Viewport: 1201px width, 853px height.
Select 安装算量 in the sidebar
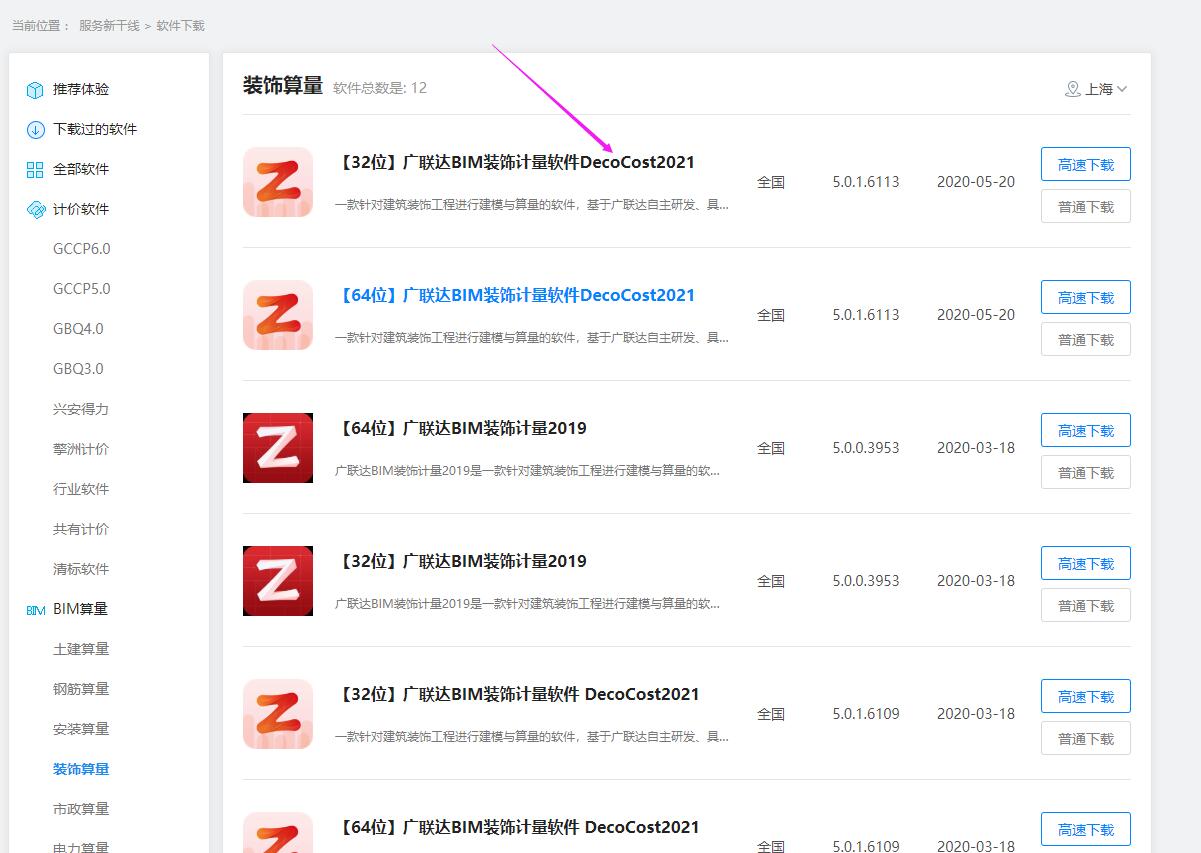pos(81,729)
